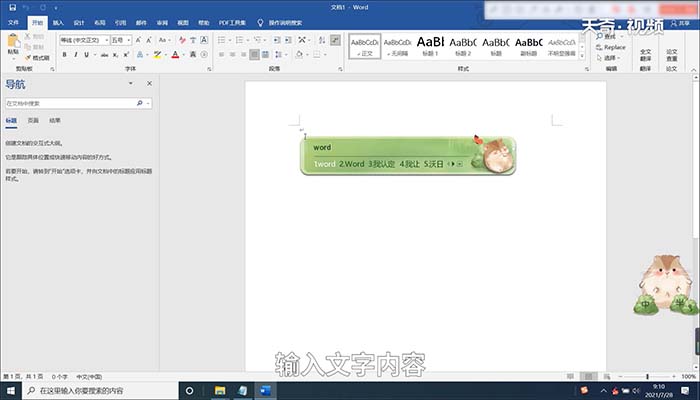
Task: Click the Paste clipboard icon
Action: pyautogui.click(x=13, y=41)
